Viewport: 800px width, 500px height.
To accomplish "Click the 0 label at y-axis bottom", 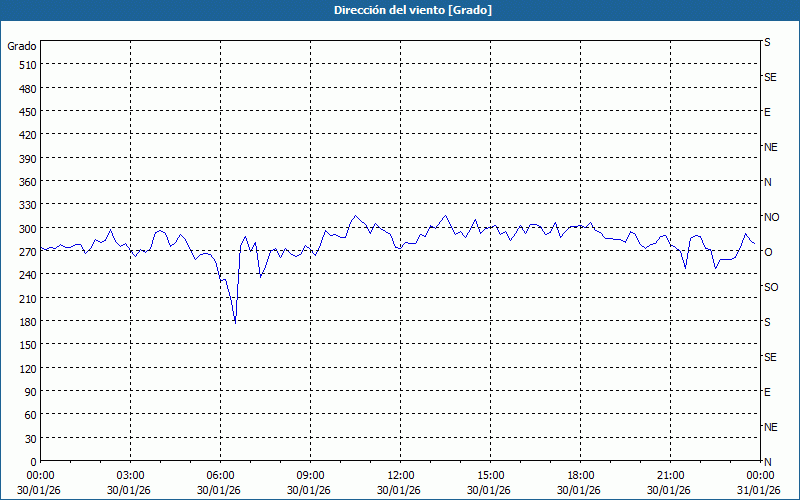I will click(32, 462).
